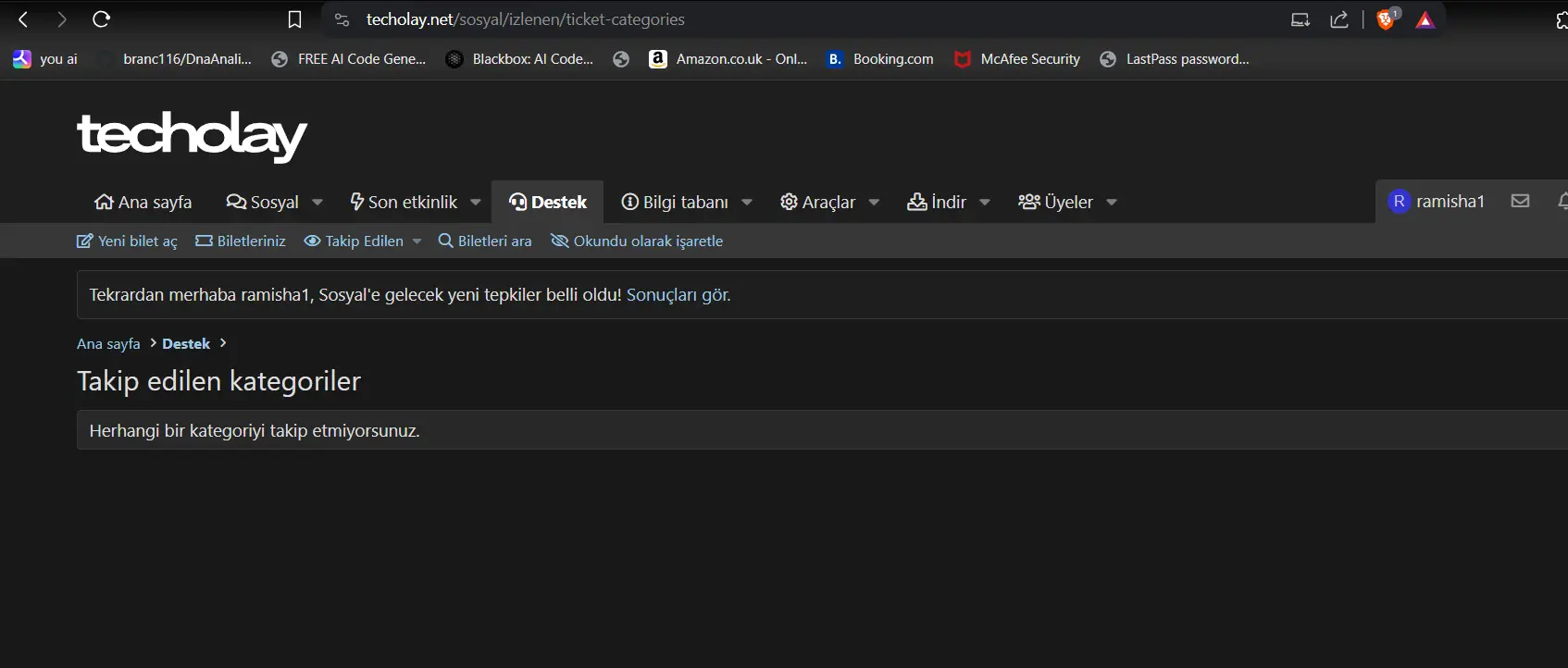
Task: Click Ana sayfa breadcrumb
Action: pos(108,343)
